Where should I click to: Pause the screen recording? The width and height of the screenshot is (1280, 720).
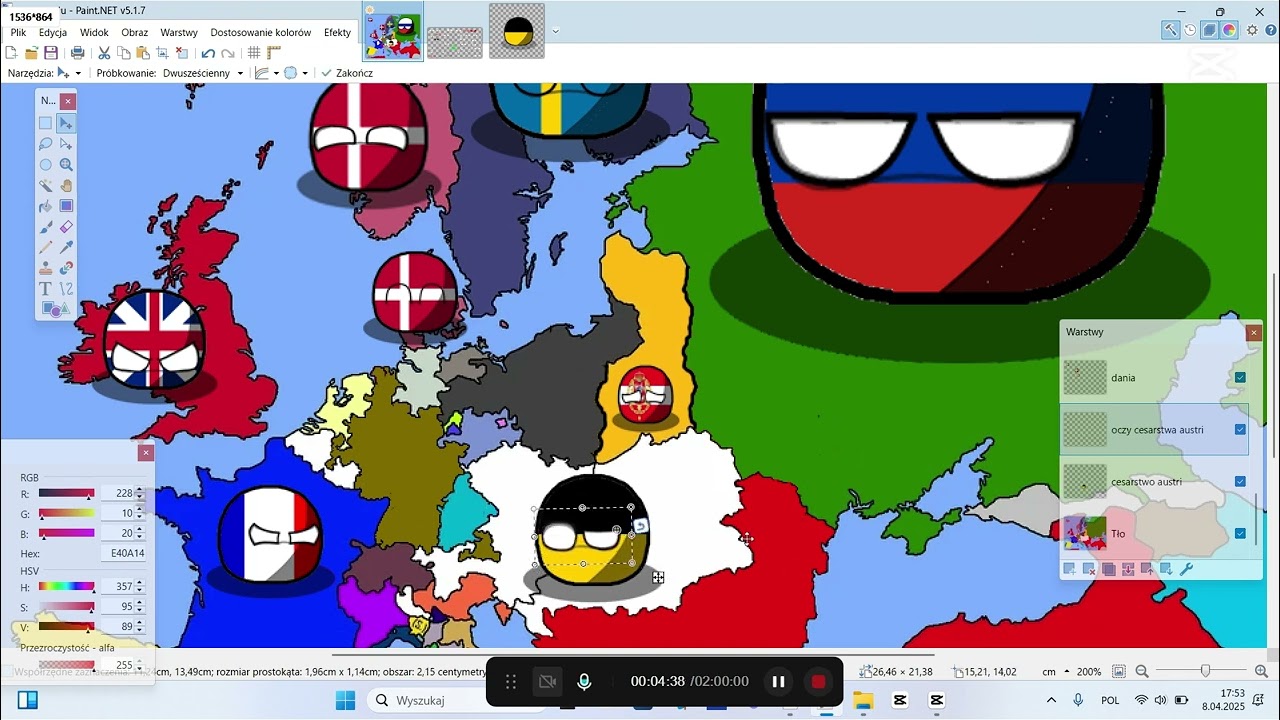[x=778, y=682]
